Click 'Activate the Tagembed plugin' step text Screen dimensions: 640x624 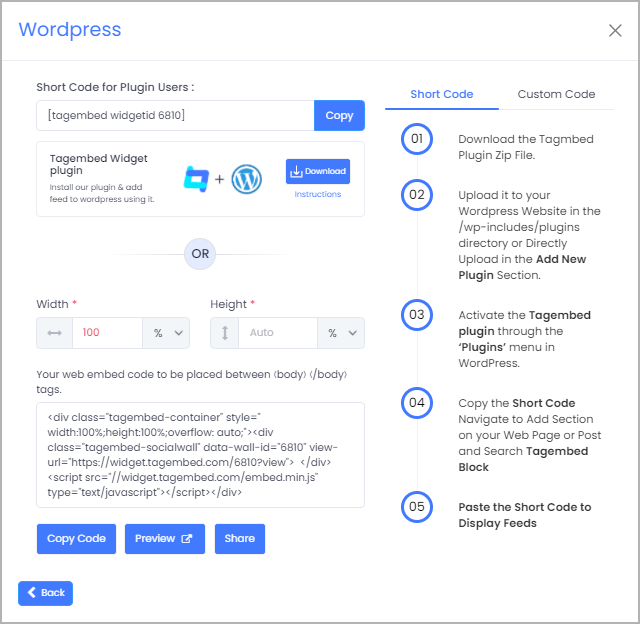coord(524,339)
